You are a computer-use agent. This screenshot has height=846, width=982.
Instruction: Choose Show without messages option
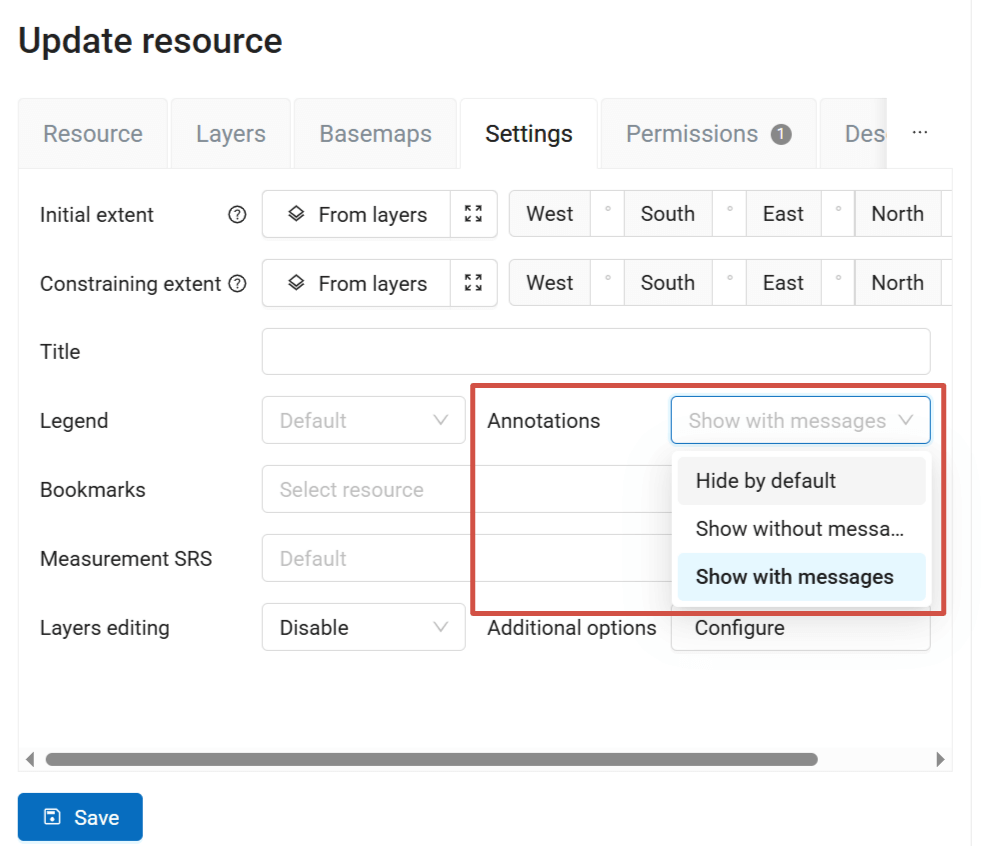point(800,529)
